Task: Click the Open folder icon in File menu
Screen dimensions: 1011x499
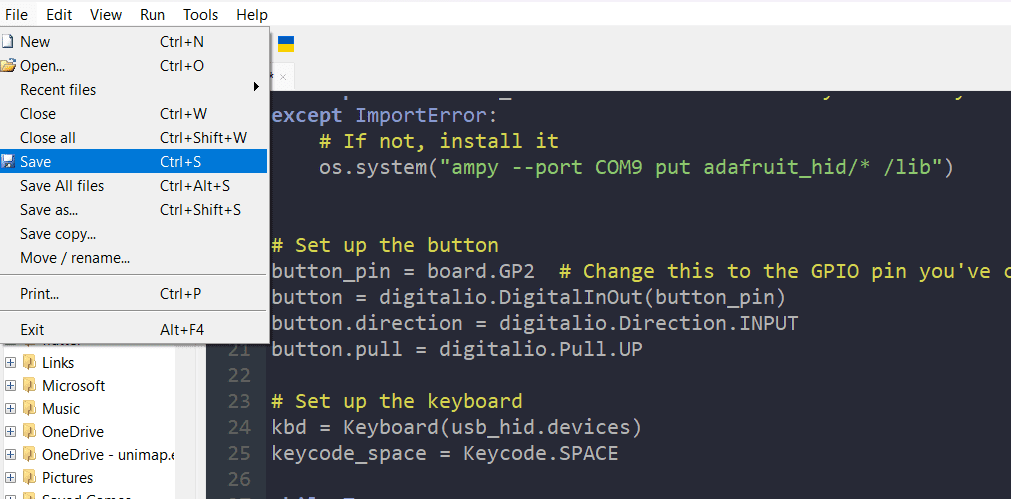Action: 8,66
